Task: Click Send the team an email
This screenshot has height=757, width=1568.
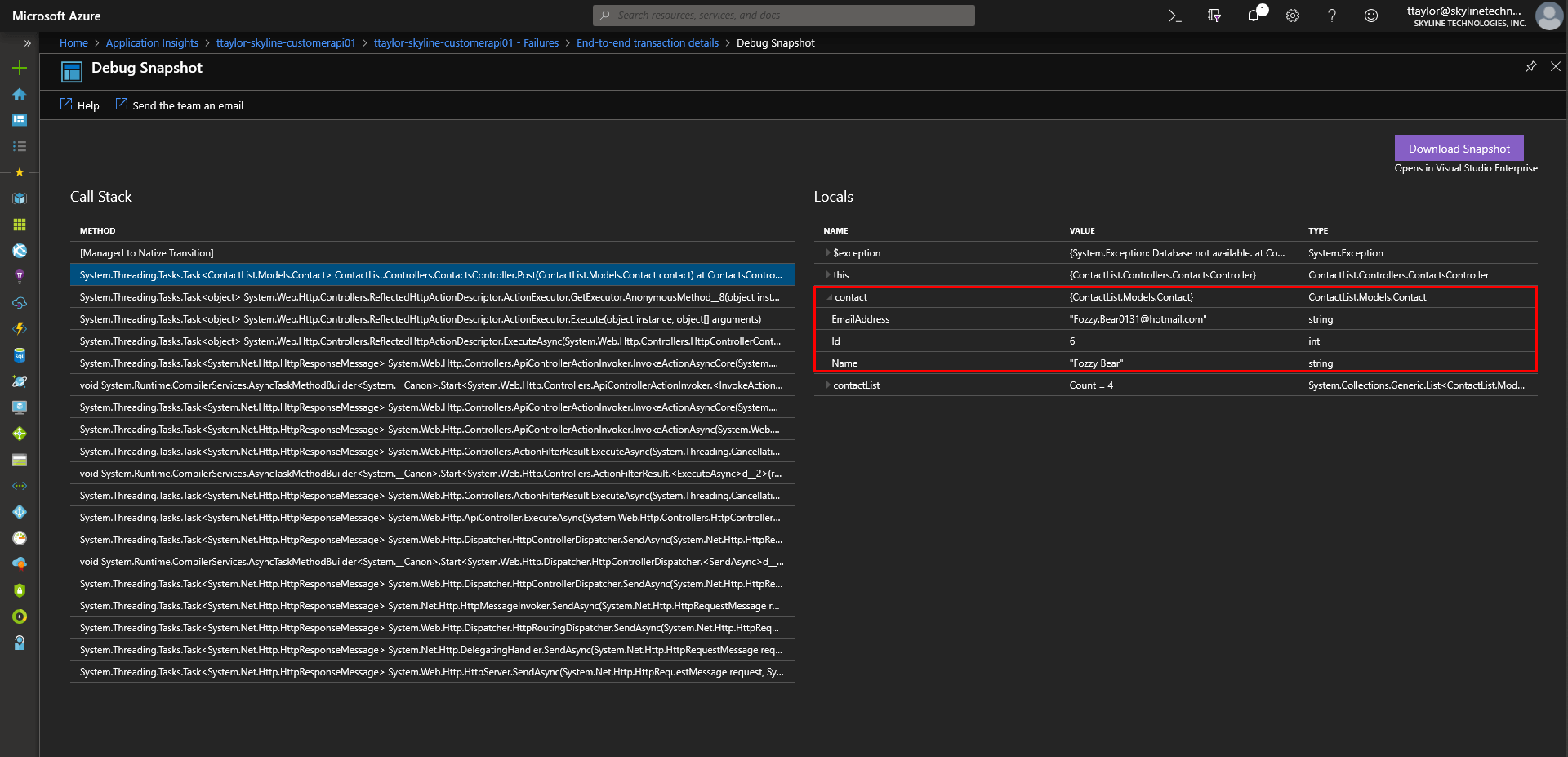Action: tap(180, 105)
